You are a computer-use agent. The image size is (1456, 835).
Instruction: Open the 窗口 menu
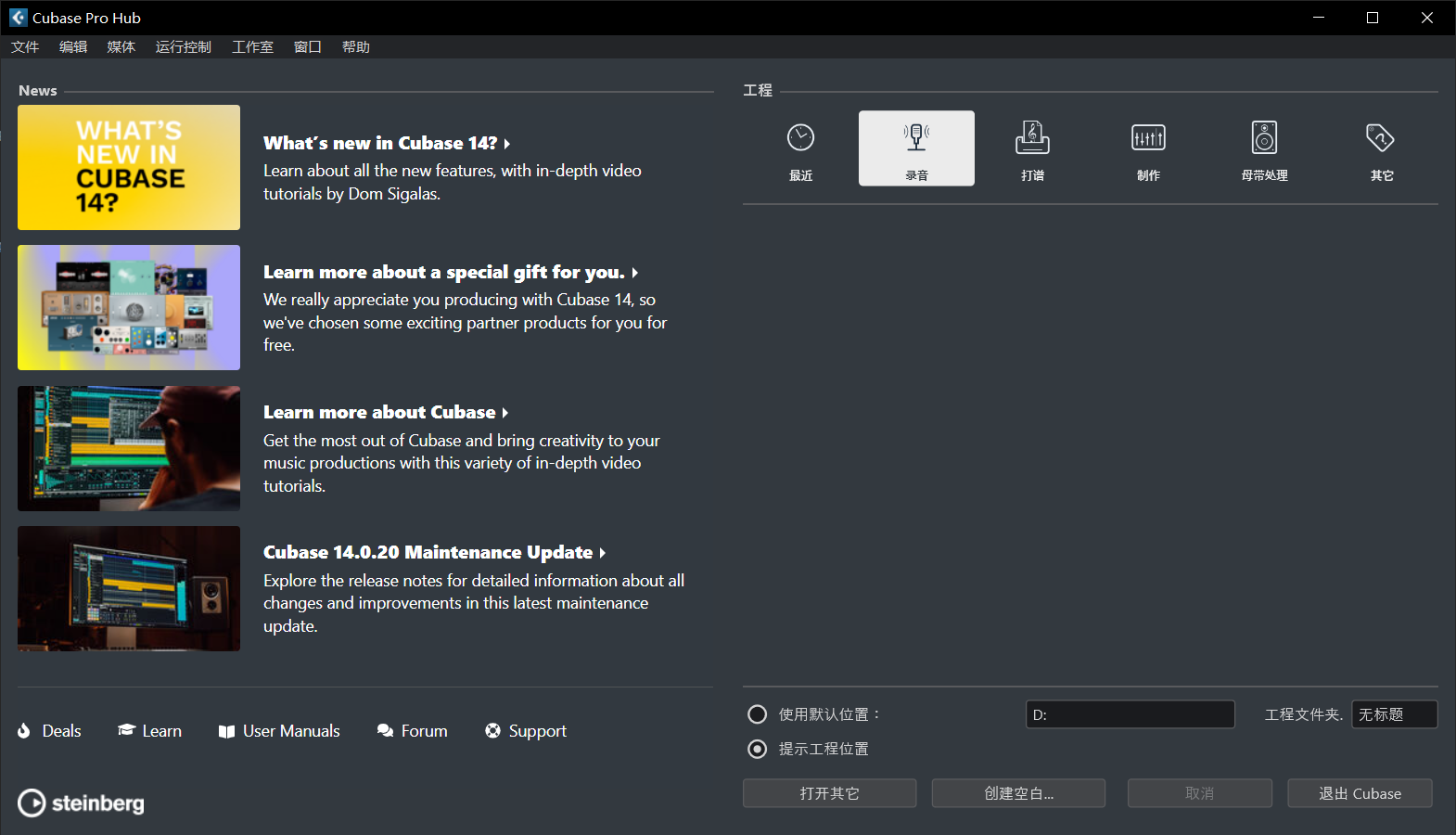click(308, 47)
